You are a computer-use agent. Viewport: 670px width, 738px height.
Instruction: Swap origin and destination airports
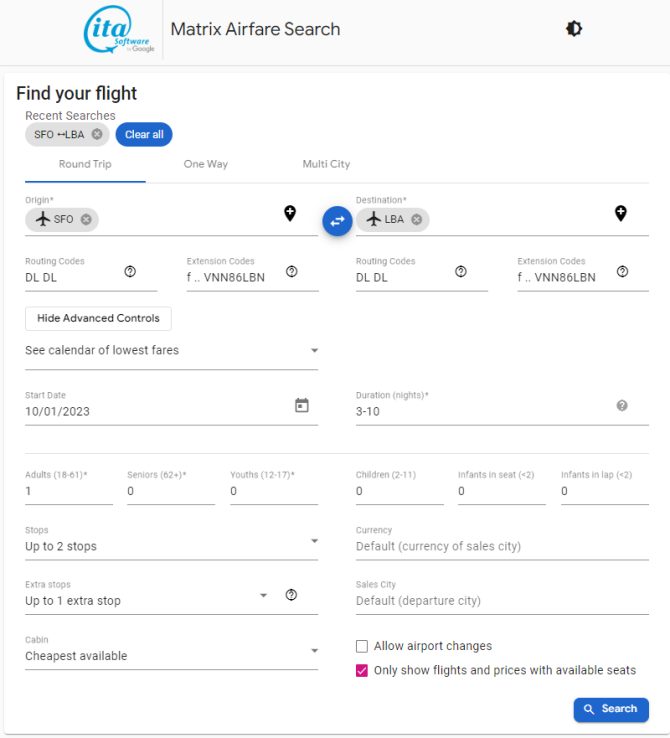[x=337, y=221]
